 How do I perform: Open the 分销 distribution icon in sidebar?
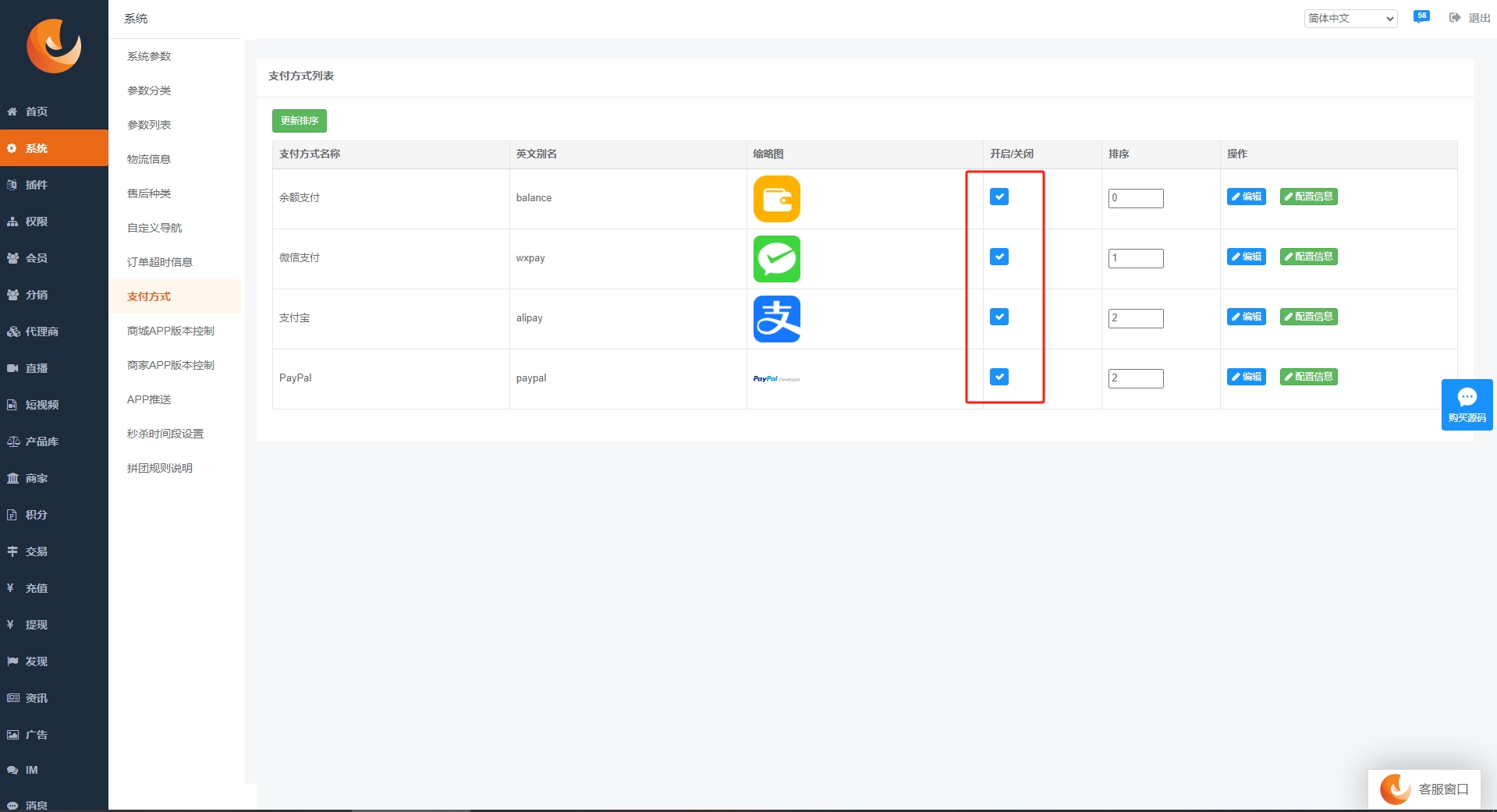(12, 295)
